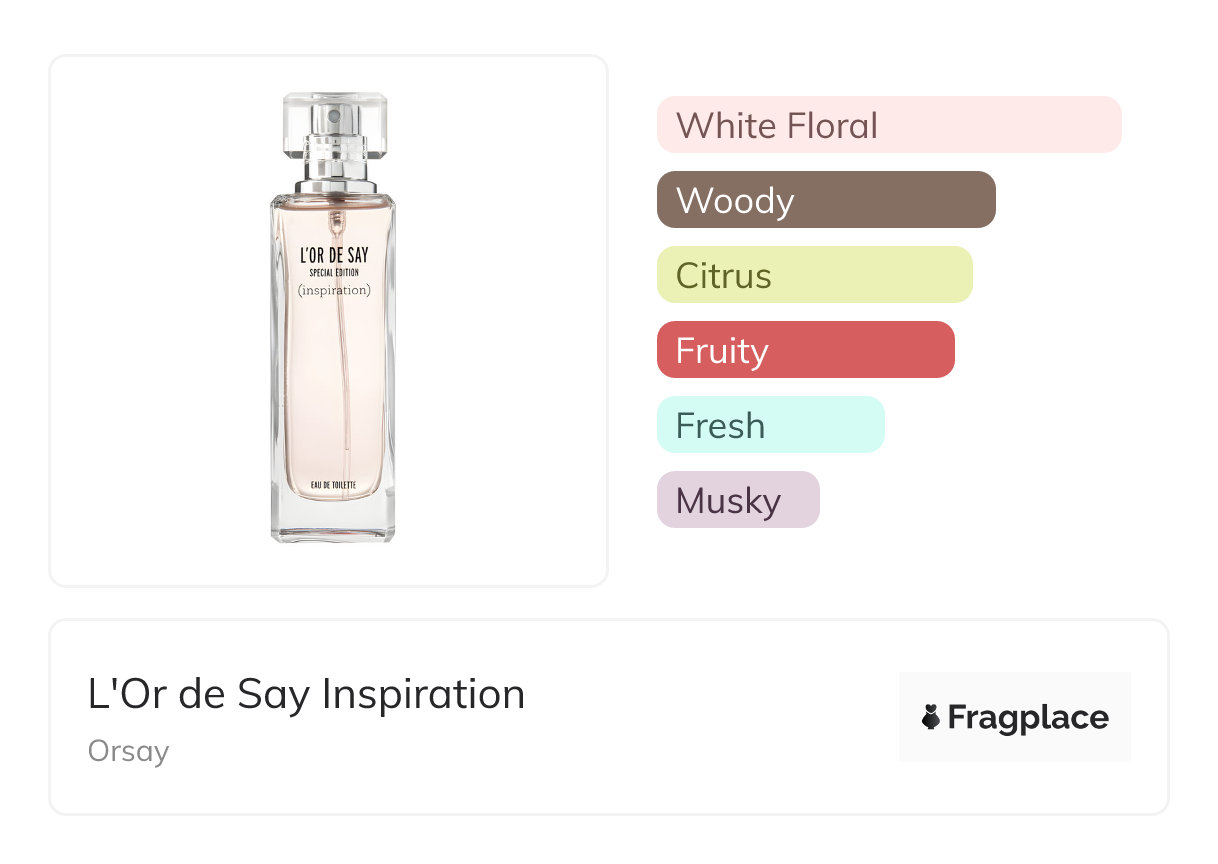Select the White Floral accord bar
This screenshot has width=1218, height=864.
point(888,125)
